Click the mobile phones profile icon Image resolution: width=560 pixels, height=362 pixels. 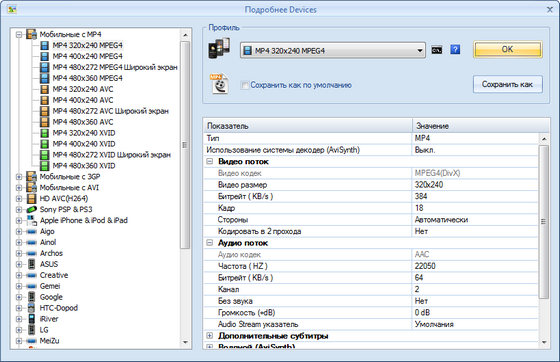point(219,49)
